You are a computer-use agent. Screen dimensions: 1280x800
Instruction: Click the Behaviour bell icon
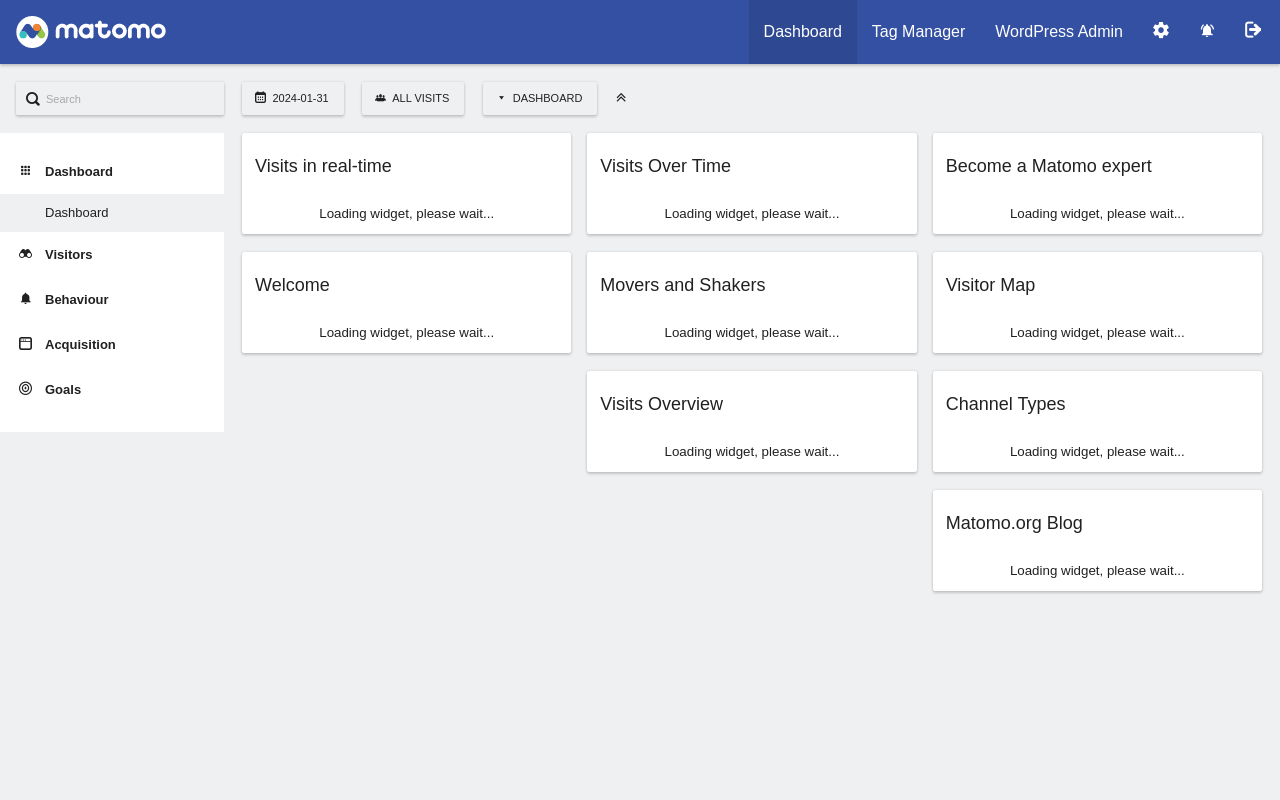25,299
